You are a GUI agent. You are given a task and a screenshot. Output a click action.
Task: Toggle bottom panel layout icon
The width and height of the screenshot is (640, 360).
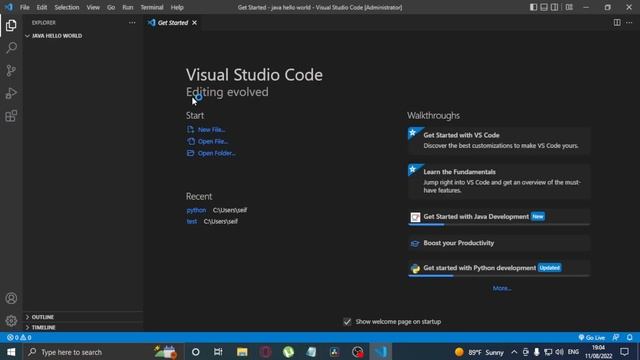point(544,7)
